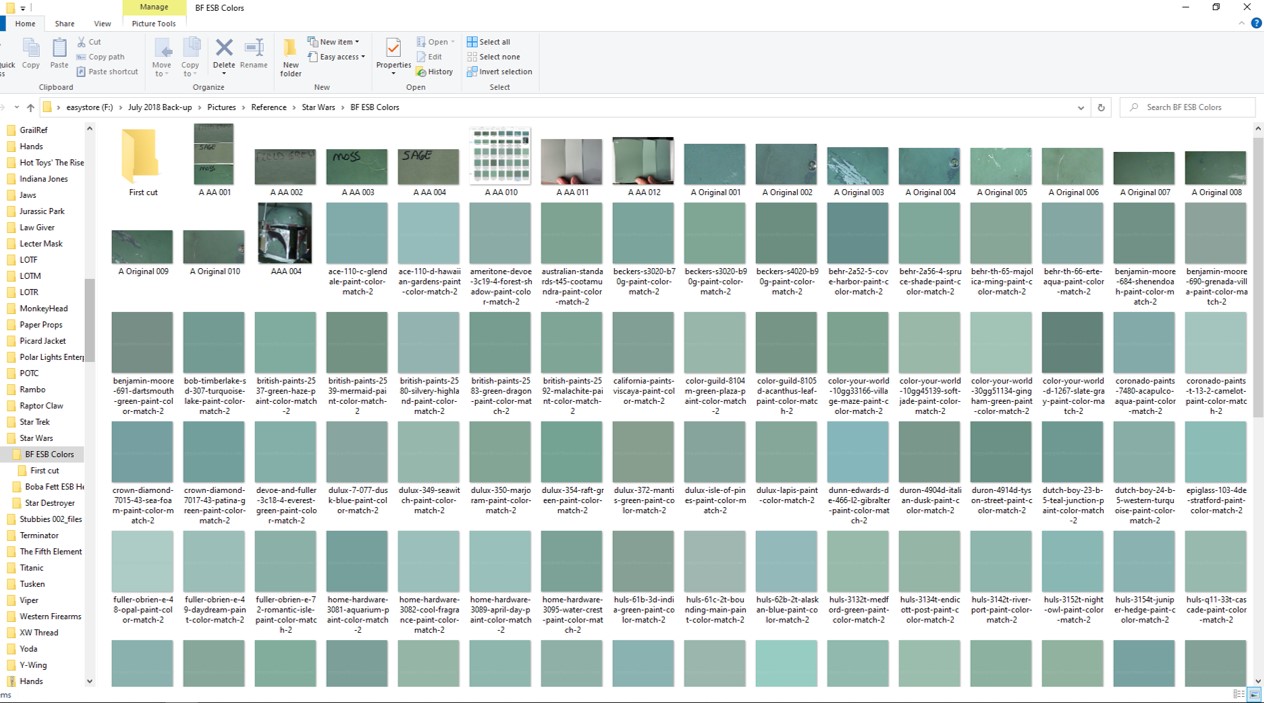
Task: Click the Paste shortcut icon
Action: tap(81, 72)
